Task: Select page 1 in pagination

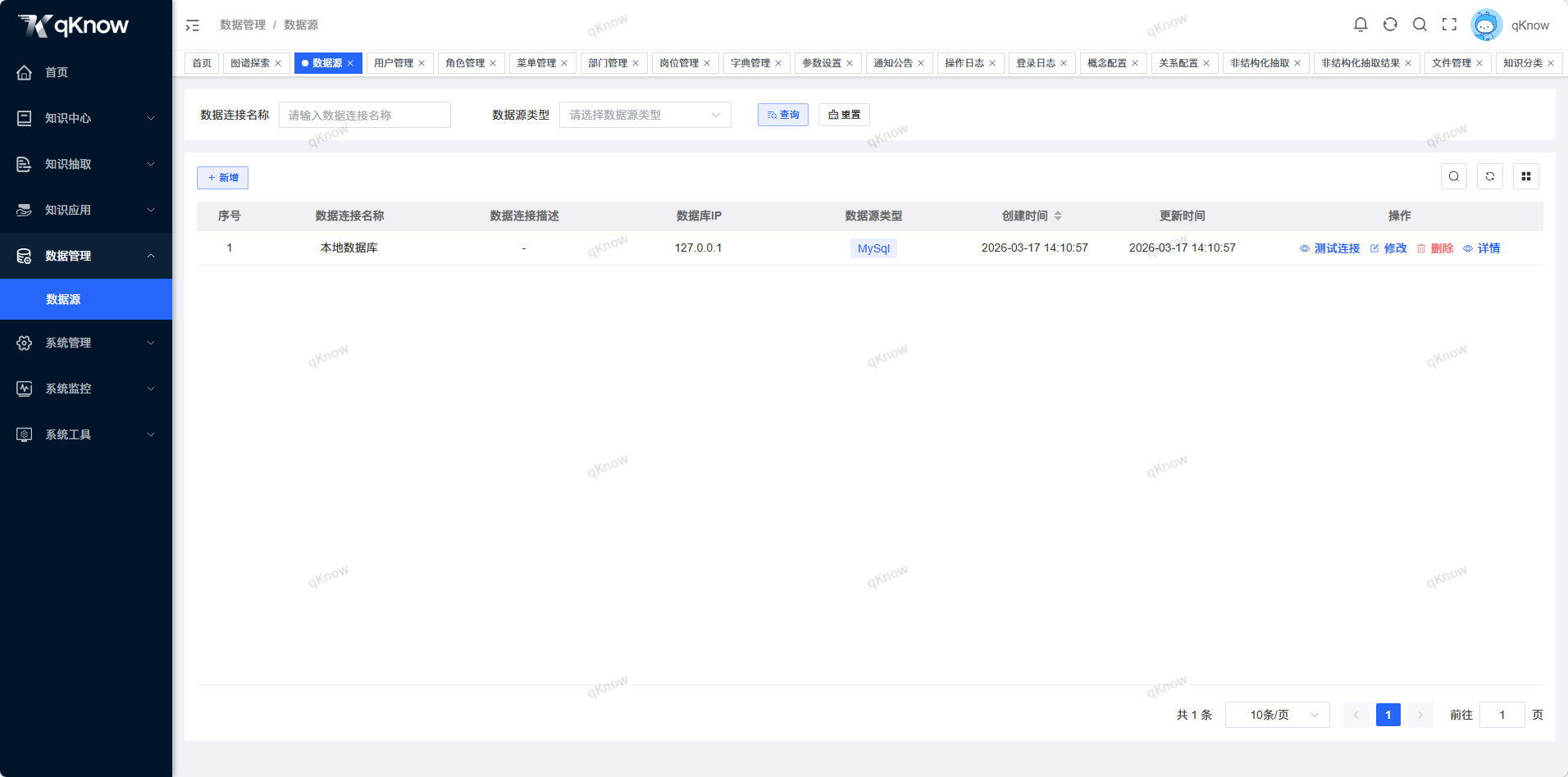Action: point(1388,715)
